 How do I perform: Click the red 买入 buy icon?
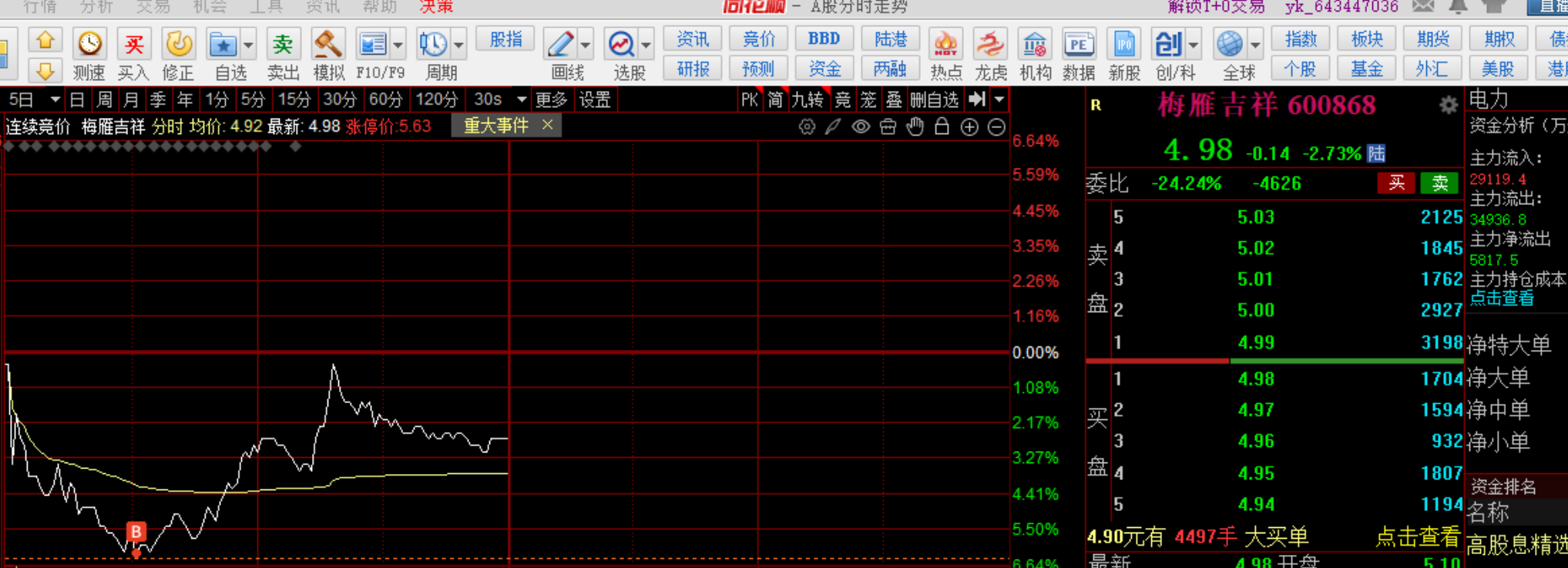click(x=134, y=43)
